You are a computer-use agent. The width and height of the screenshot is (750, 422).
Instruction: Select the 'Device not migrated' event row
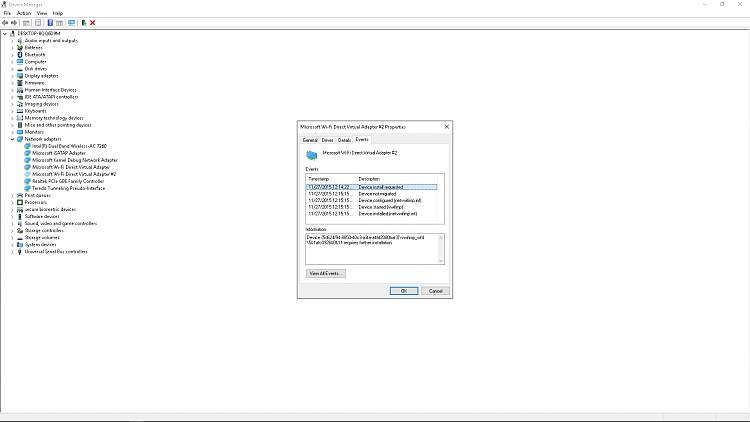click(372, 194)
